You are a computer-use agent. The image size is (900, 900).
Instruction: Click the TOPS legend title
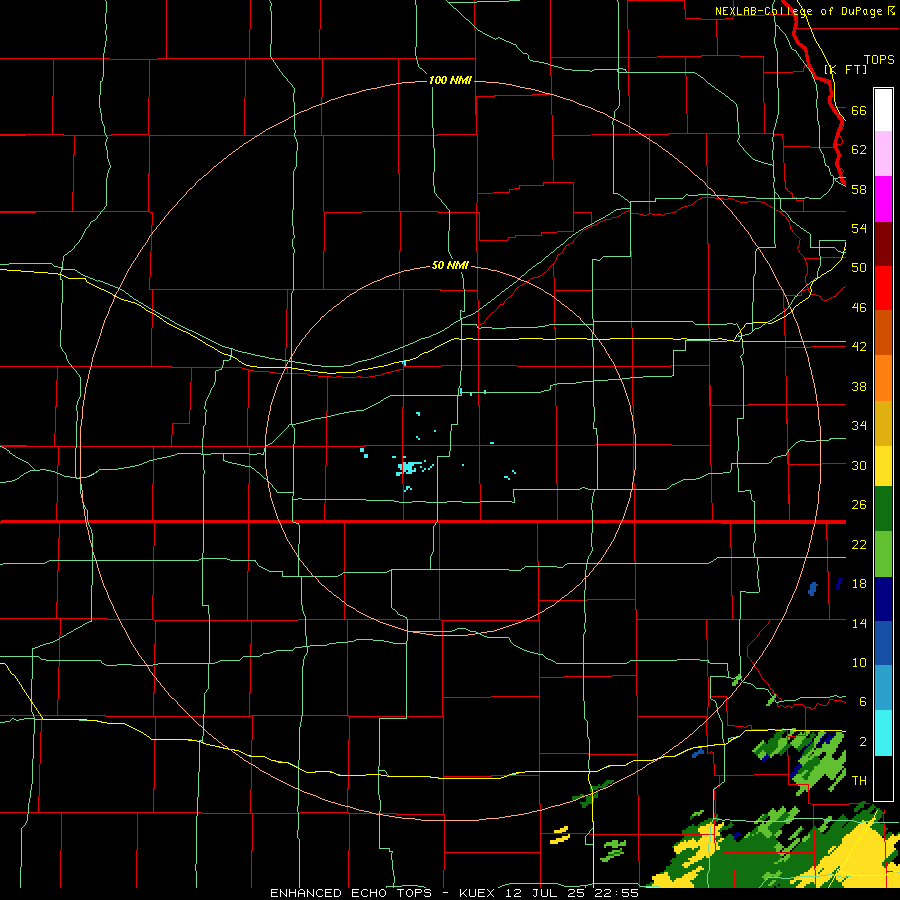tap(879, 60)
